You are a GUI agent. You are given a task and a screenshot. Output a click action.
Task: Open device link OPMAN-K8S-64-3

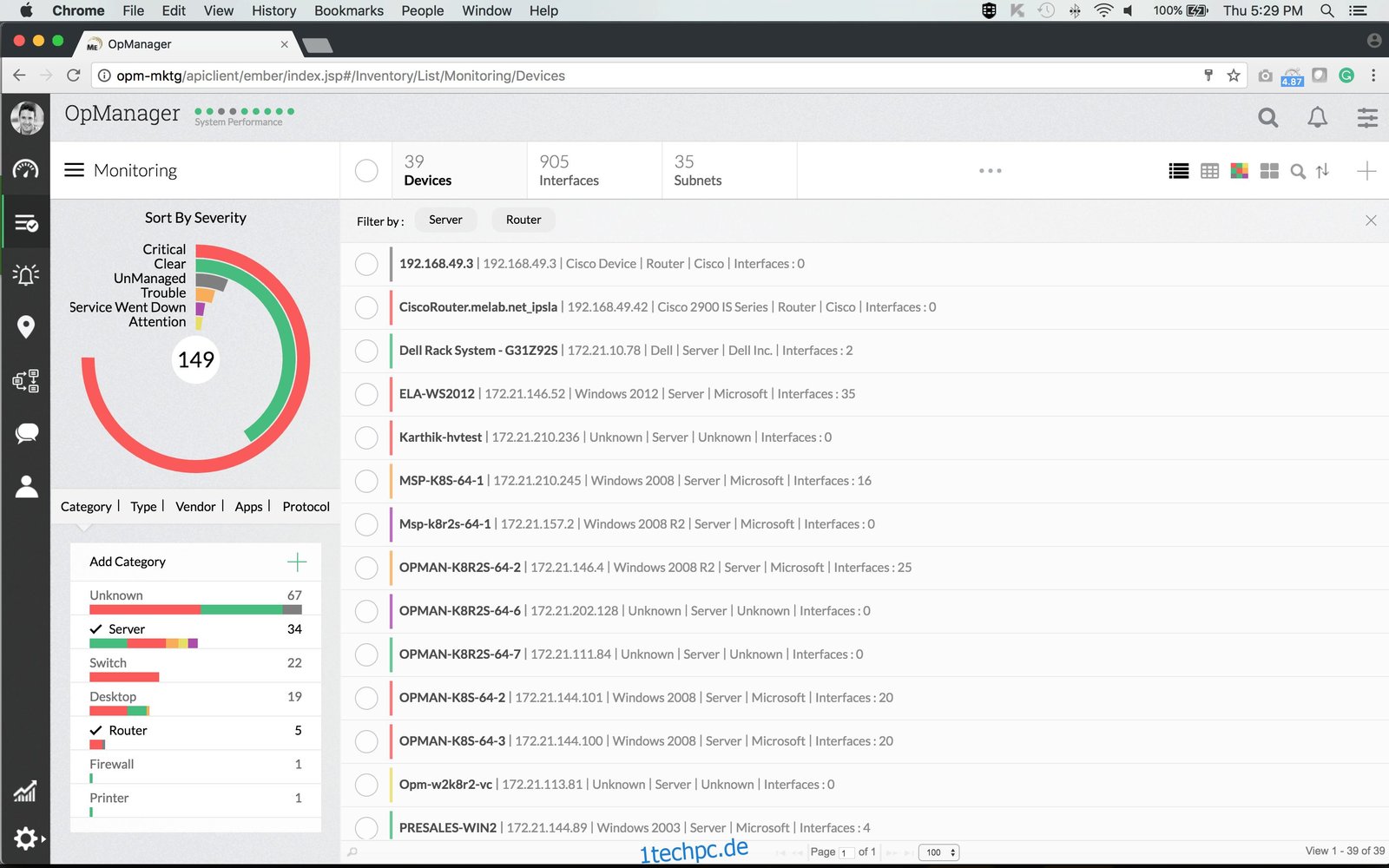point(452,741)
